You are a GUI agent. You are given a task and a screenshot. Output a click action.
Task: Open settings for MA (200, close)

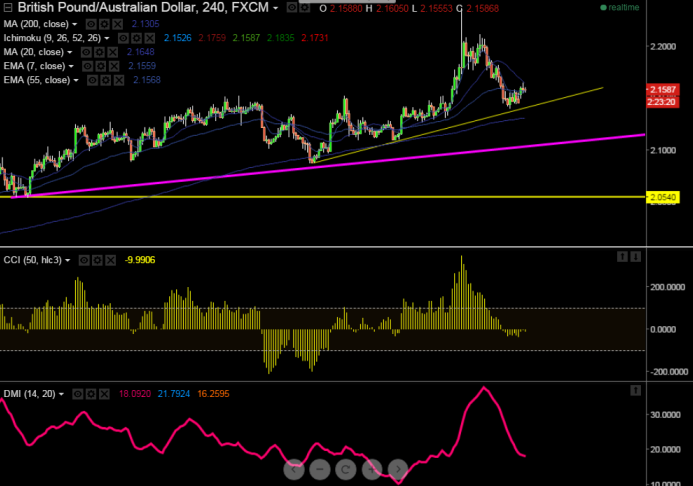[104, 24]
